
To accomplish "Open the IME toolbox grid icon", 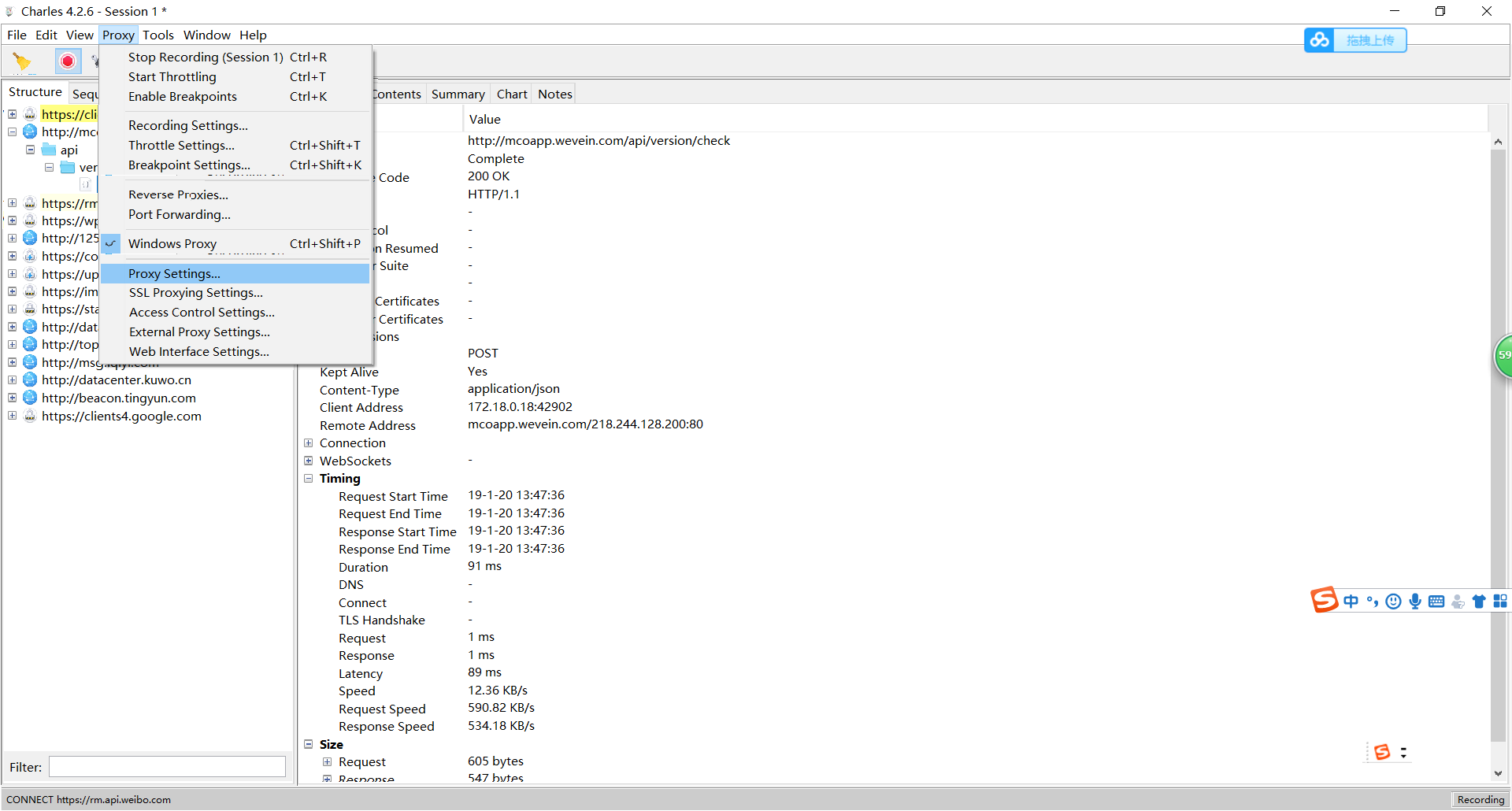I will (x=1500, y=602).
